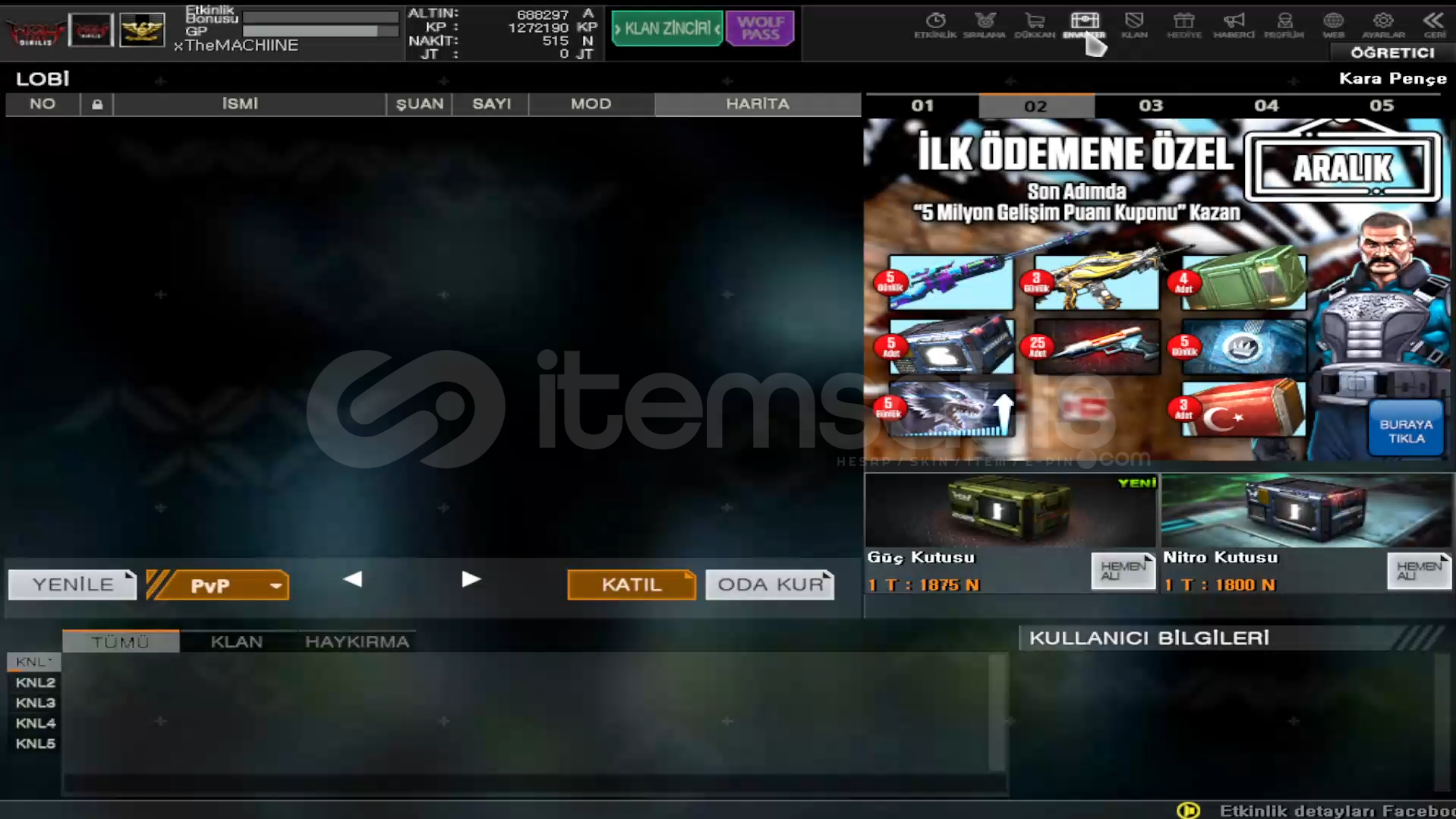This screenshot has width=1456, height=819.
Task: Go back with the Geri arrows icon
Action: point(1434,24)
